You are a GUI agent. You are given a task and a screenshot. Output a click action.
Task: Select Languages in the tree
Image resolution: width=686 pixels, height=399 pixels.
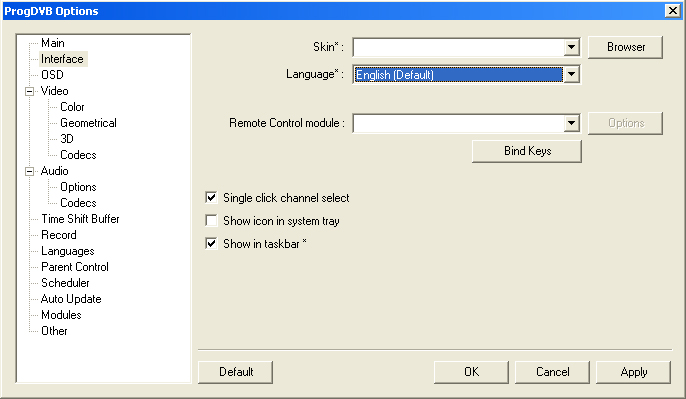pyautogui.click(x=68, y=251)
